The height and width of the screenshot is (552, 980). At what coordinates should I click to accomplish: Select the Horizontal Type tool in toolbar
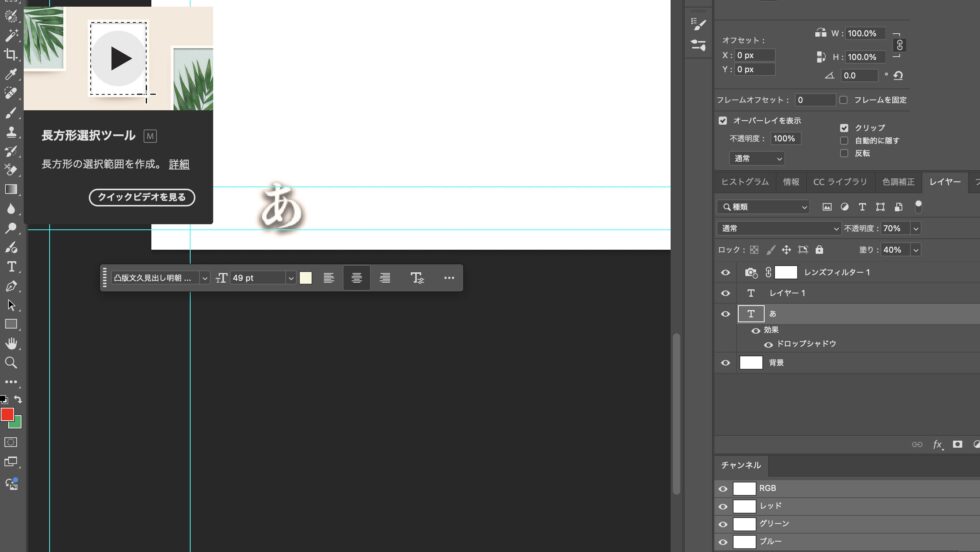[11, 267]
